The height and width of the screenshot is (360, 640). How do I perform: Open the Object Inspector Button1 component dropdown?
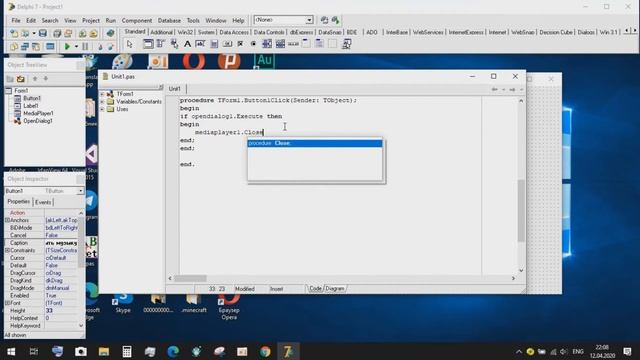[x=80, y=191]
